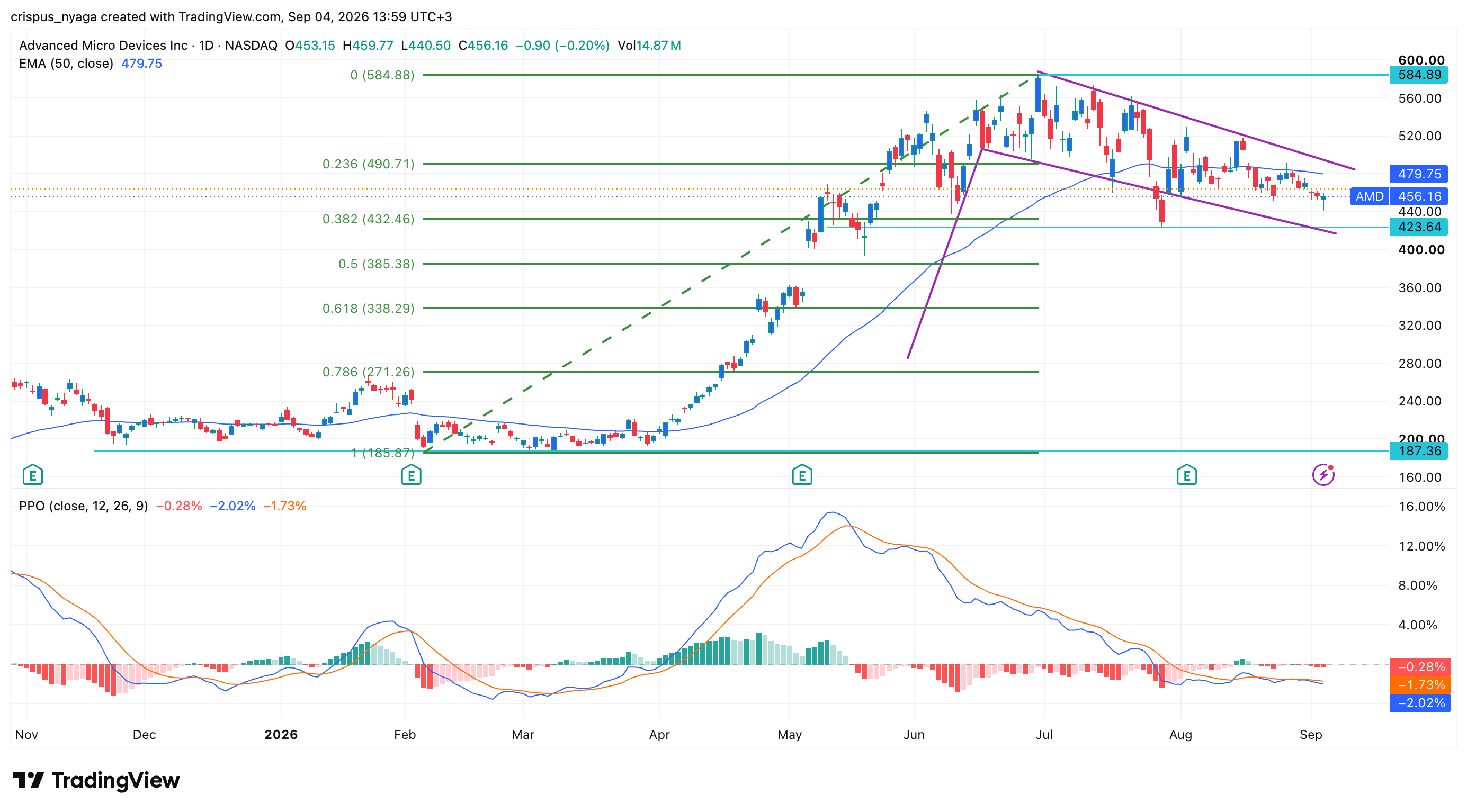The image size is (1467, 812).
Task: Click the February earnings E marker
Action: pyautogui.click(x=411, y=475)
